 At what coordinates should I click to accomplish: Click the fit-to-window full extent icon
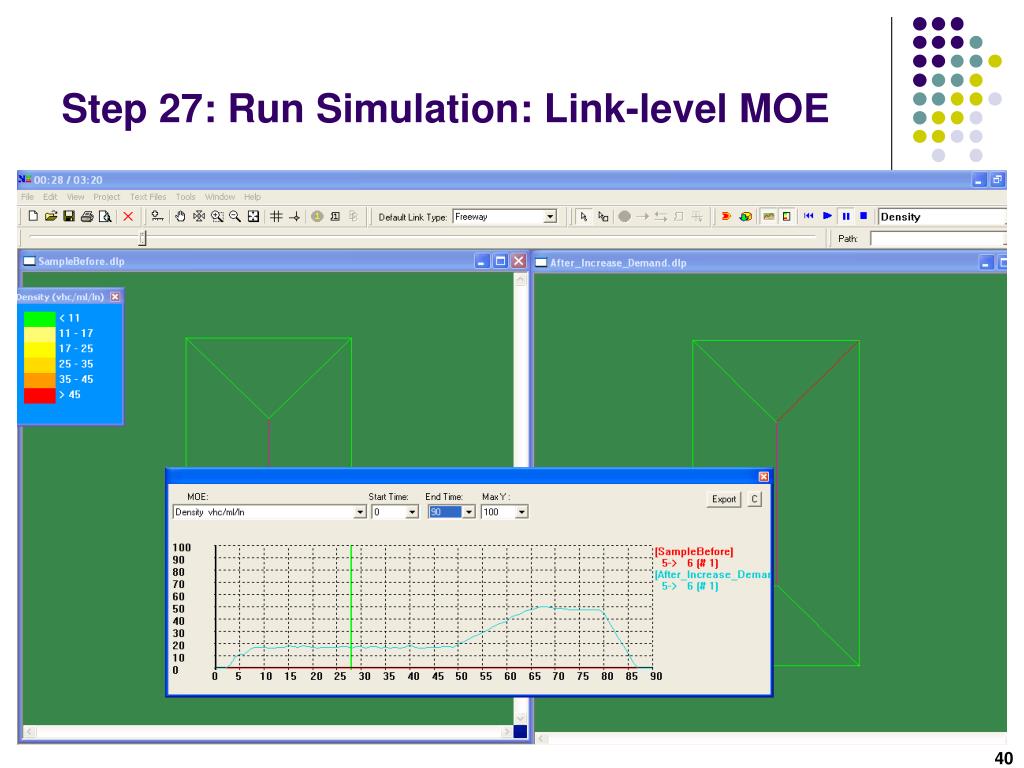pos(253,216)
